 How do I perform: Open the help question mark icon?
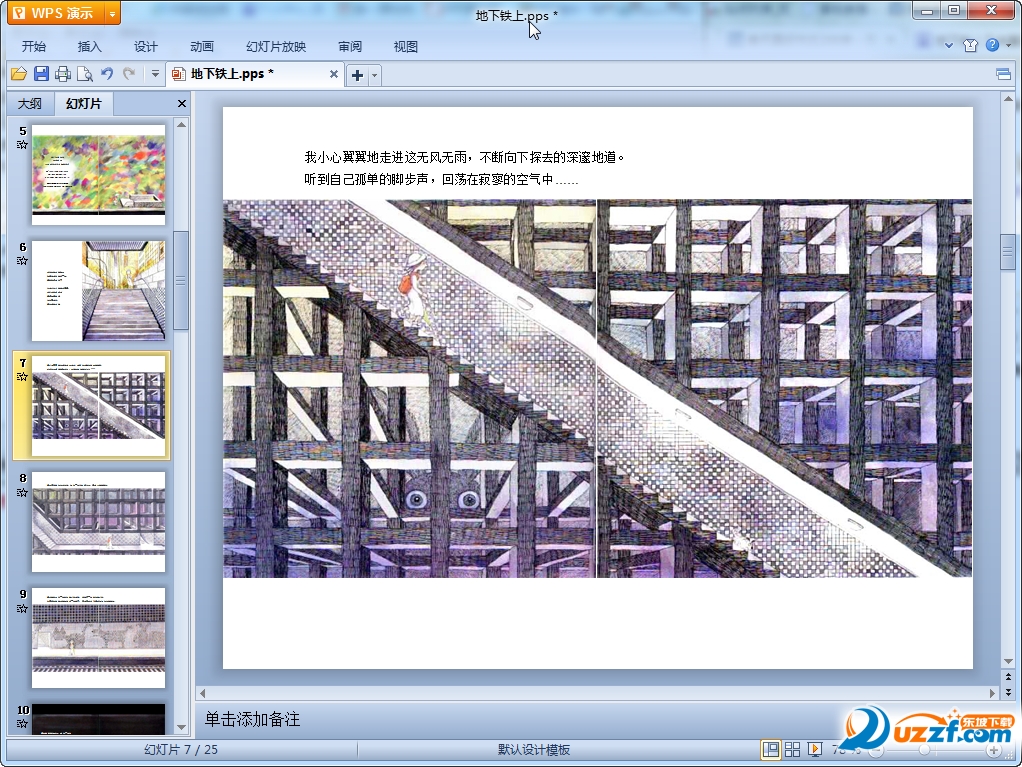click(x=992, y=44)
